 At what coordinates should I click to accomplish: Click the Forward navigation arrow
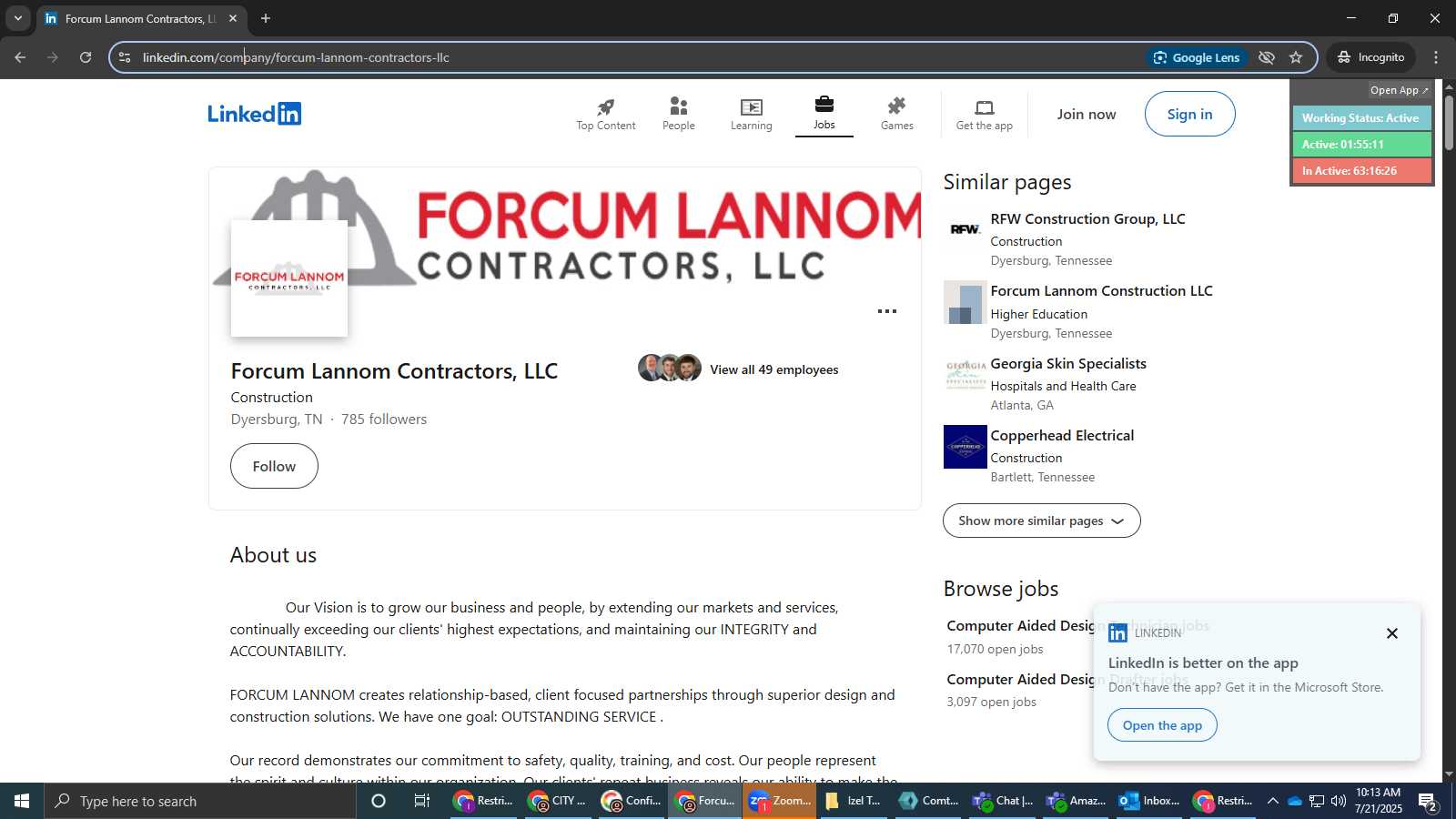pos(53,57)
